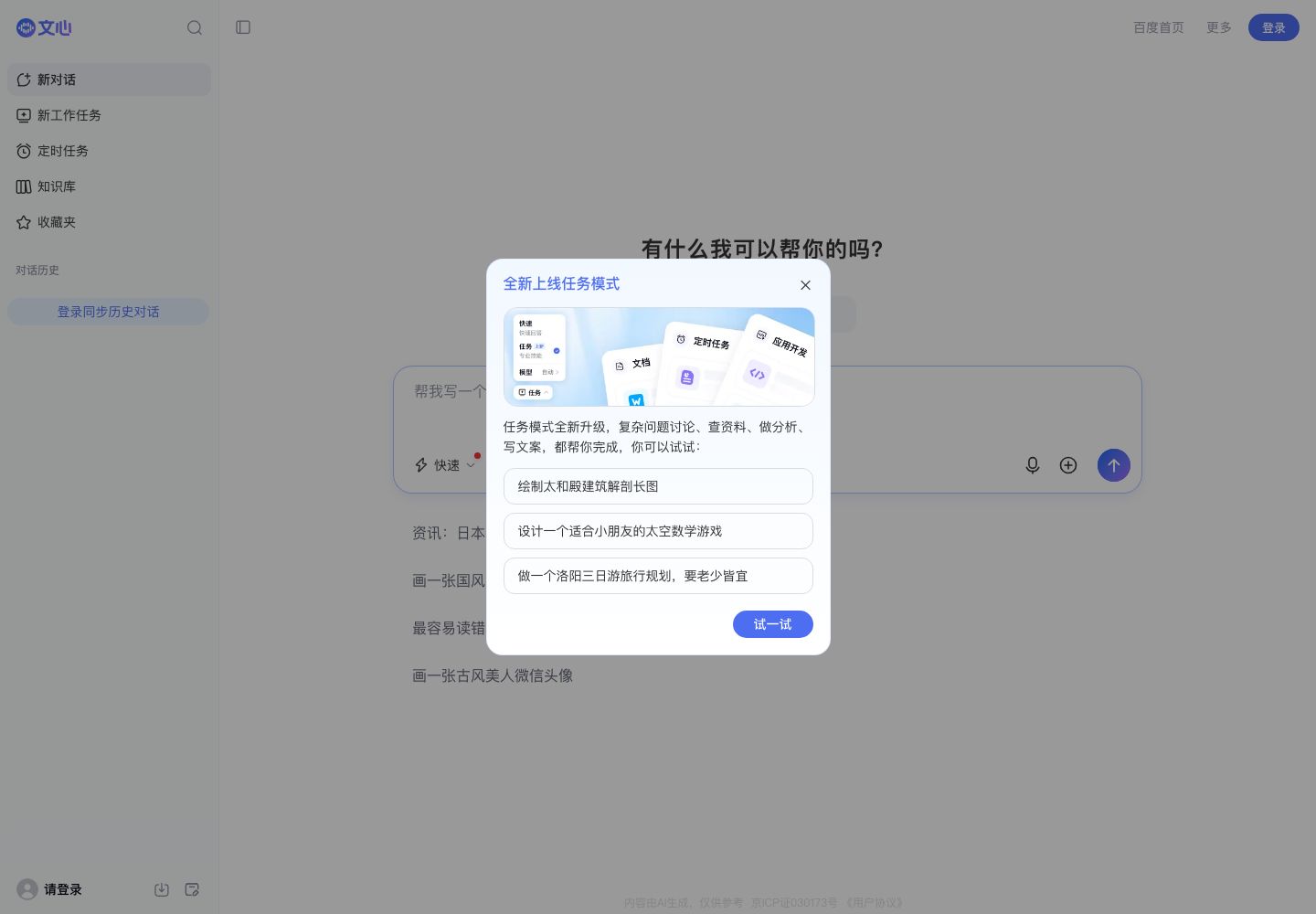Collapse the sidebar with panel icon
Image resolution: width=1316 pixels, height=914 pixels.
(x=243, y=27)
